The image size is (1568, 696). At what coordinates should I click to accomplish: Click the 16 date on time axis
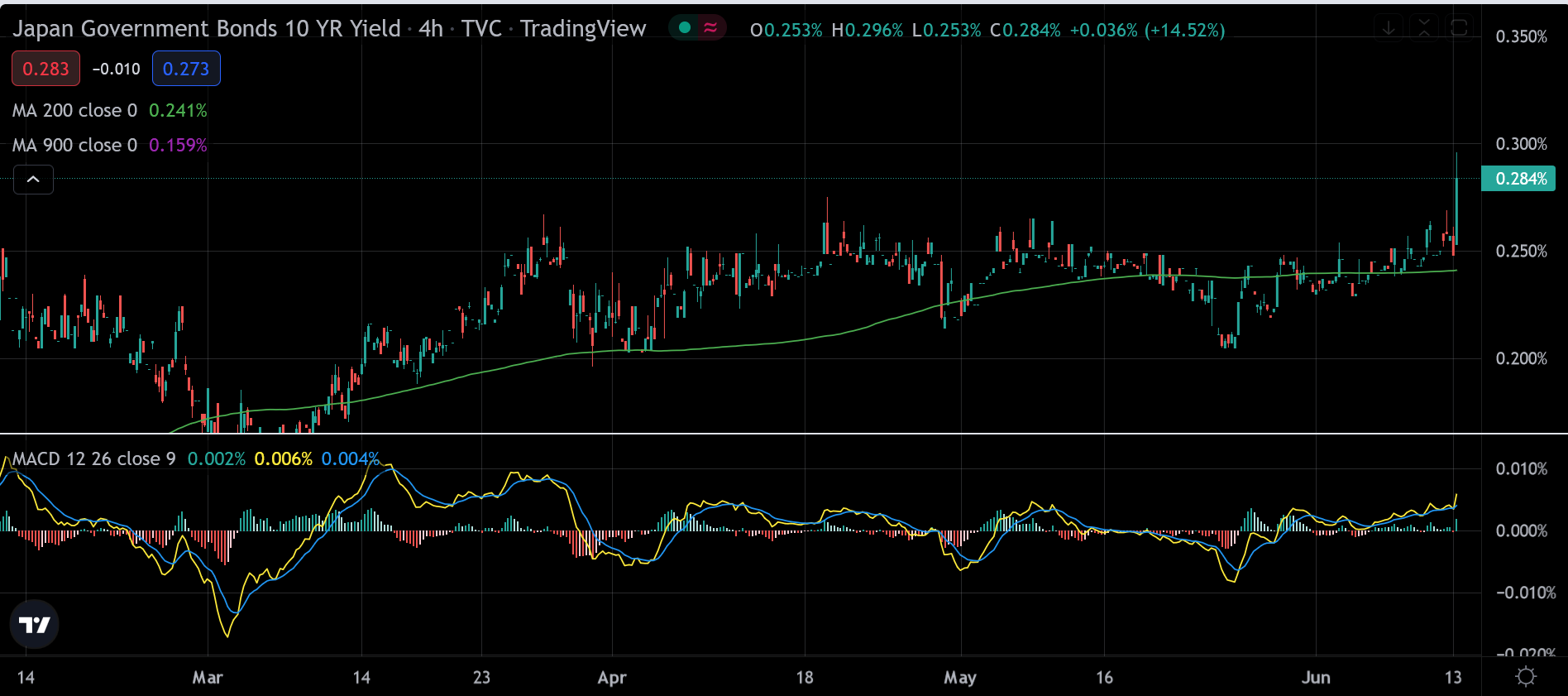click(1104, 678)
